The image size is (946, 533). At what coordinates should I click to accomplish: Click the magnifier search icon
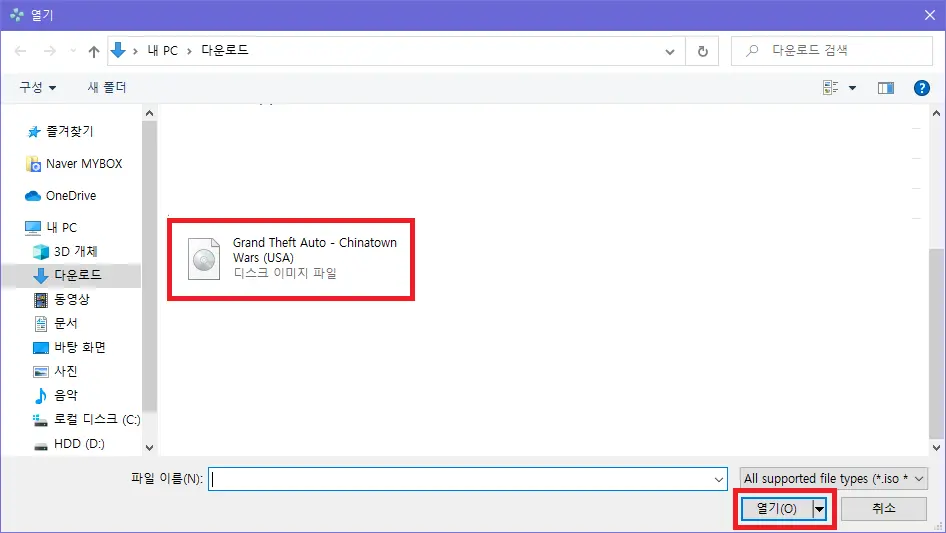click(752, 51)
